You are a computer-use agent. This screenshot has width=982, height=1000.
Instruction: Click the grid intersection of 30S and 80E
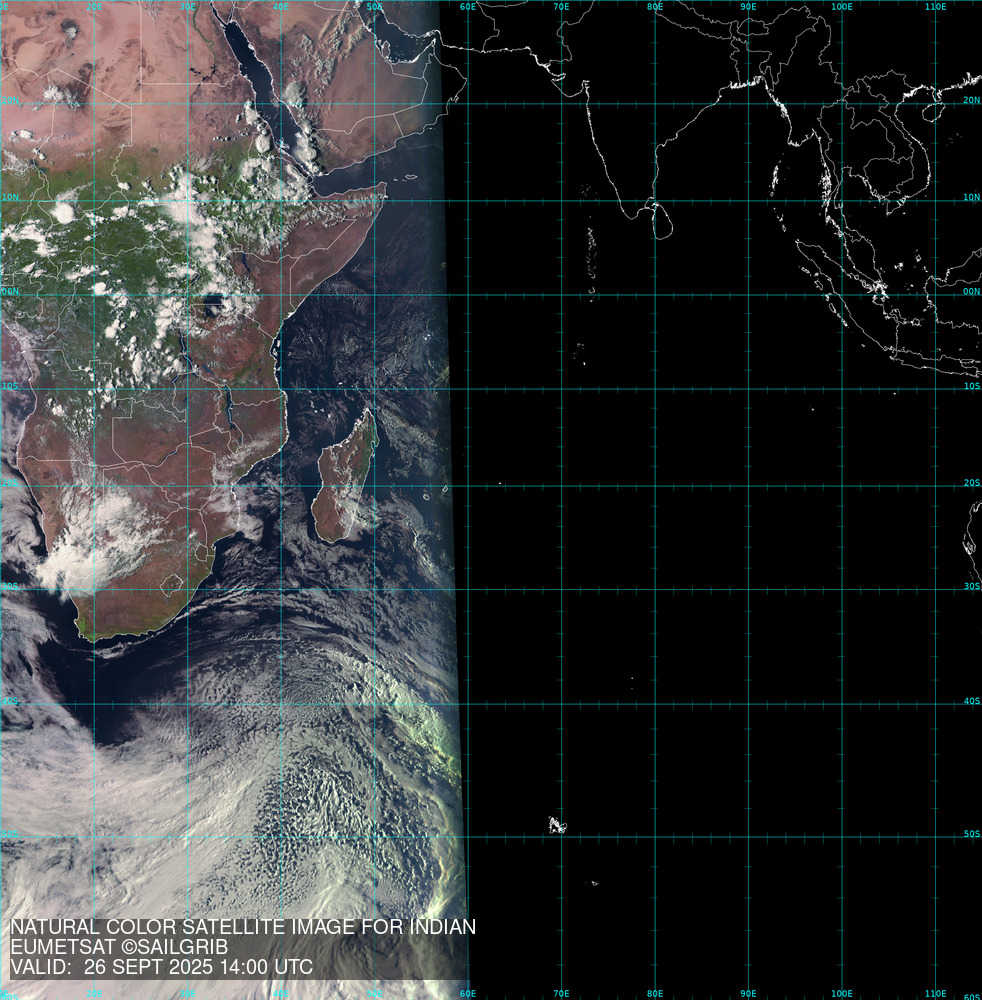click(x=655, y=588)
